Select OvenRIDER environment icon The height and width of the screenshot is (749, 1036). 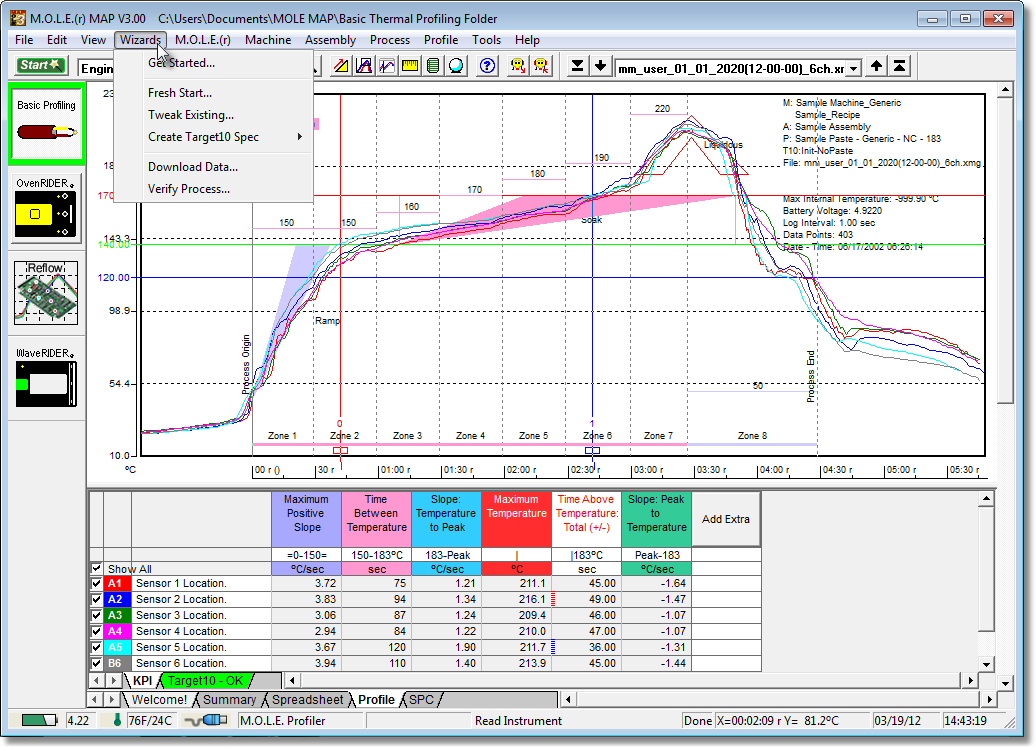tap(46, 208)
